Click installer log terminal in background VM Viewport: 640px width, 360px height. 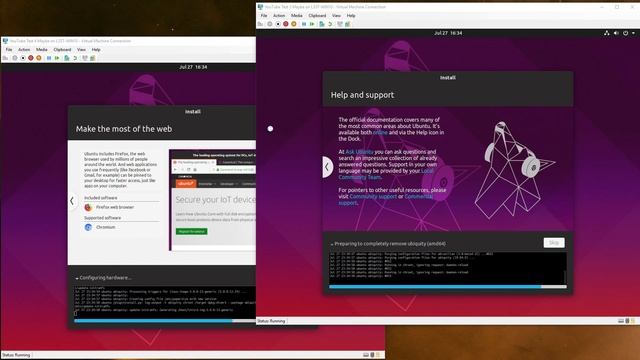pos(165,302)
